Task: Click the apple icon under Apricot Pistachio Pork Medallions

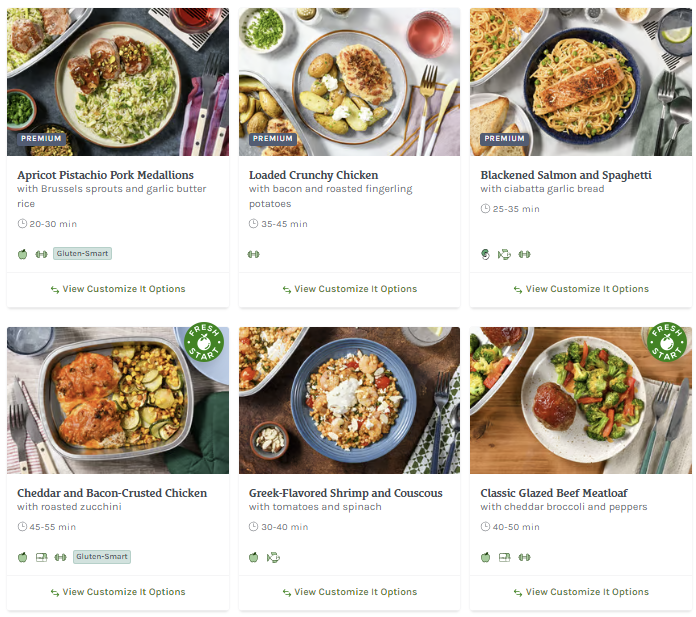Action: coord(22,254)
